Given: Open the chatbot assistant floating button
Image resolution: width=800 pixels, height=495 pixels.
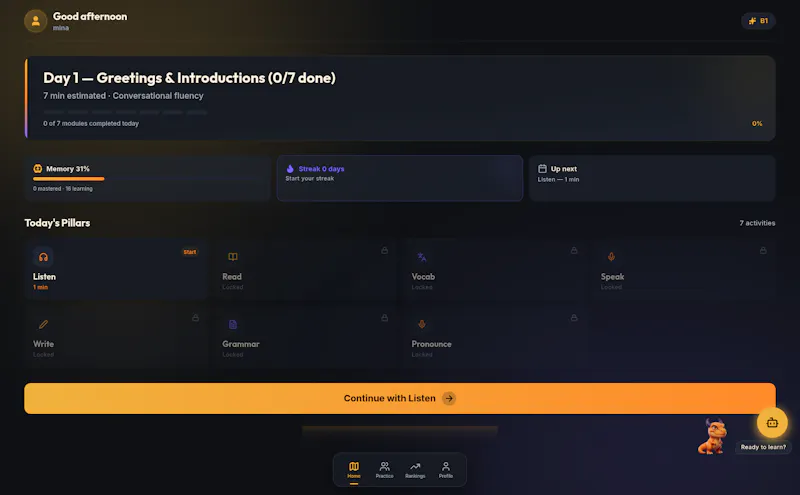Looking at the screenshot, I should (772, 423).
